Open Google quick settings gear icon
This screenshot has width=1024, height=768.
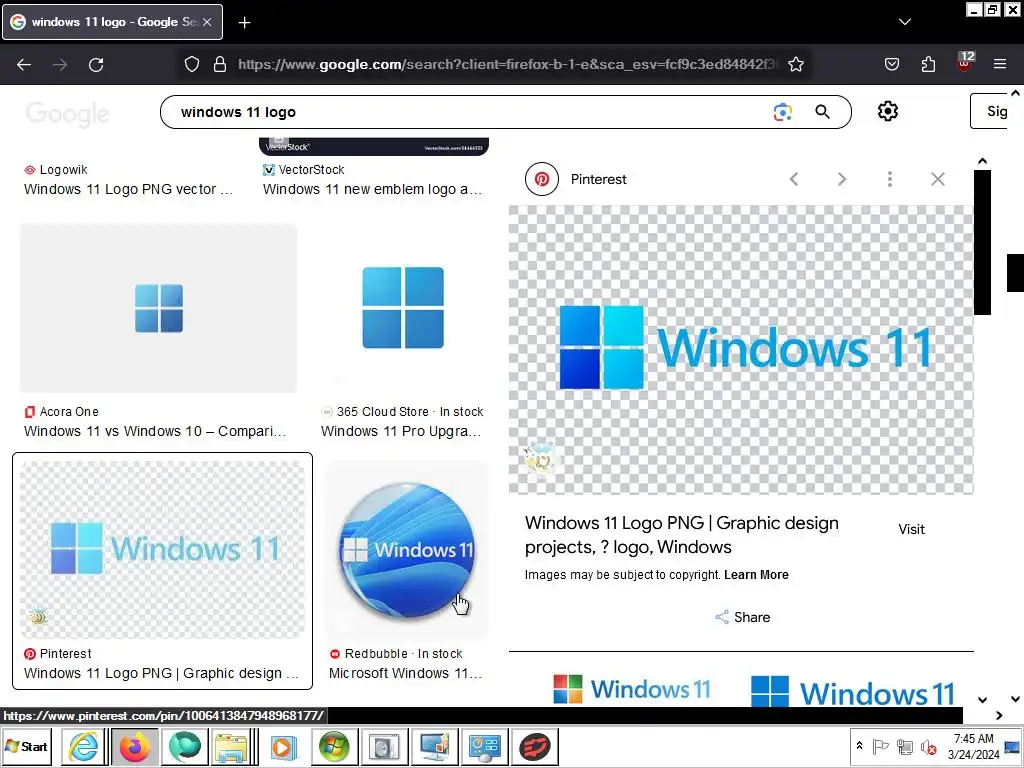coord(888,112)
